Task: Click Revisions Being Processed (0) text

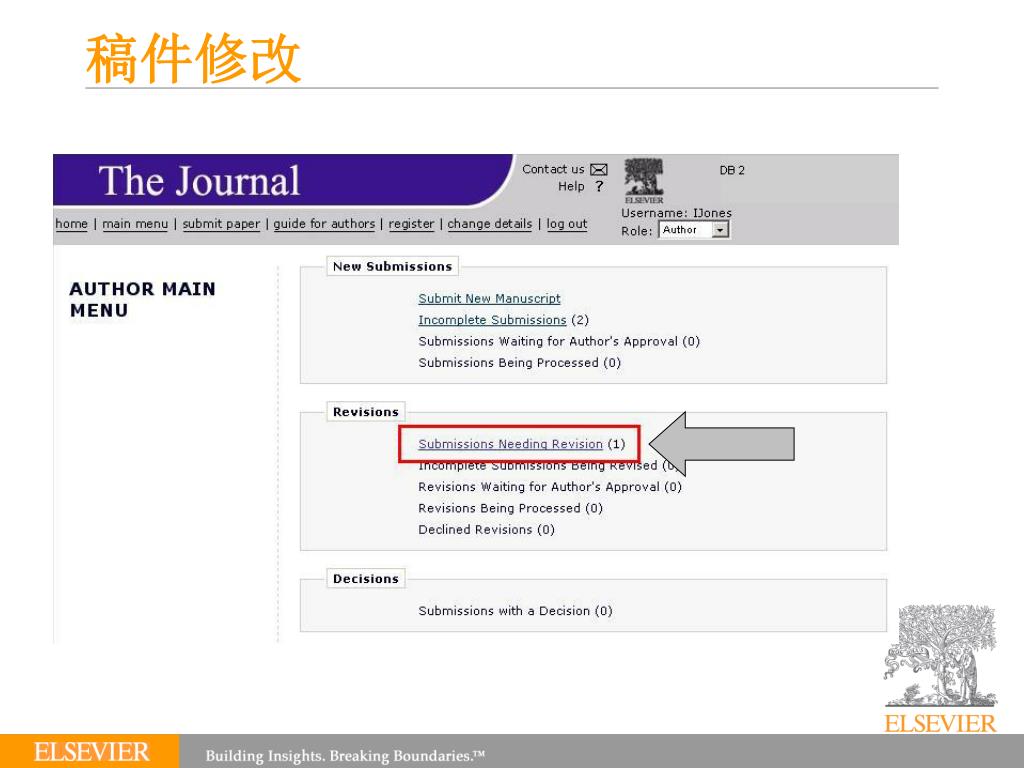Action: 510,508
